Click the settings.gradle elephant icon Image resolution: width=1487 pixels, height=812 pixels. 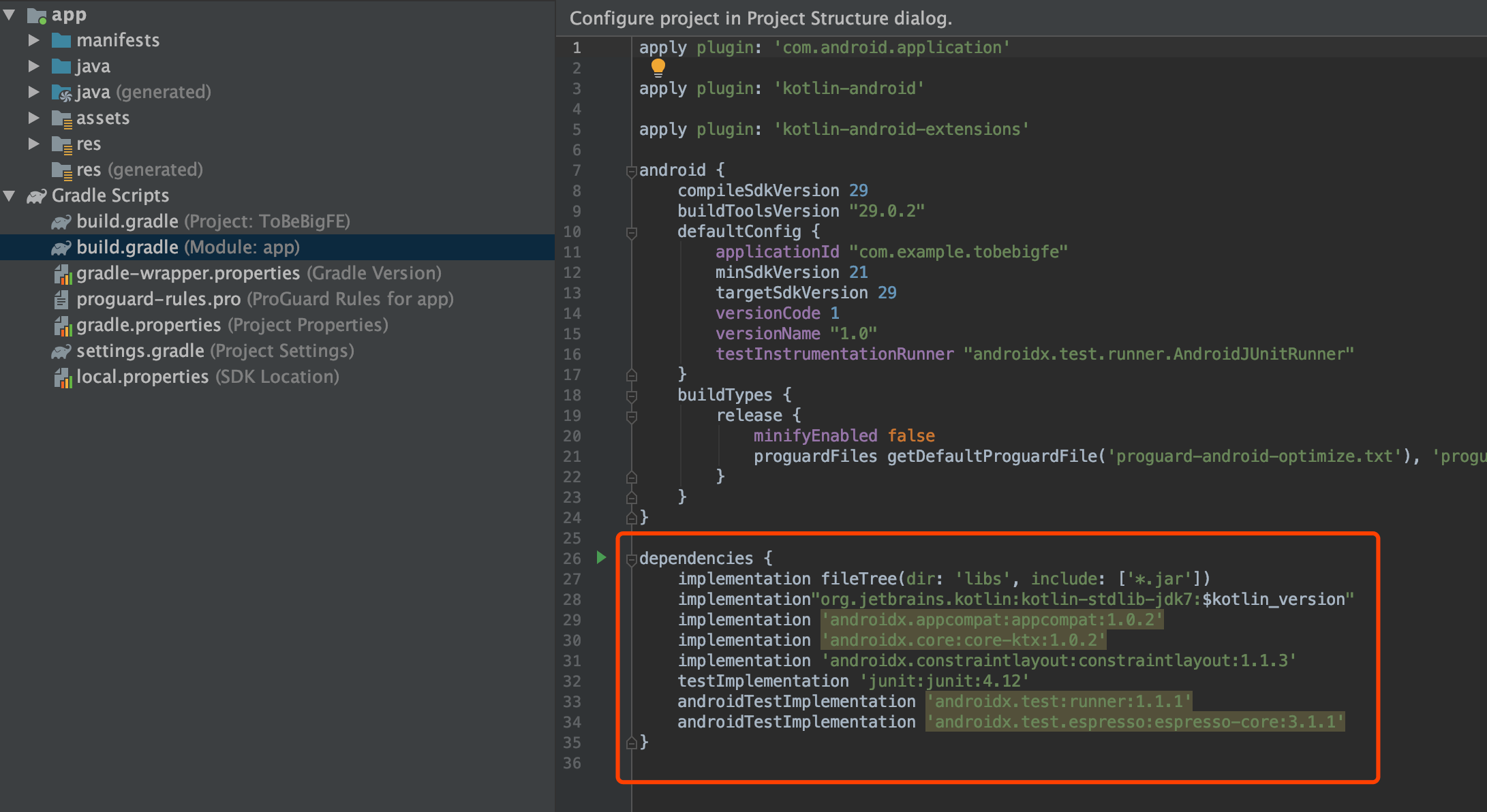61,352
